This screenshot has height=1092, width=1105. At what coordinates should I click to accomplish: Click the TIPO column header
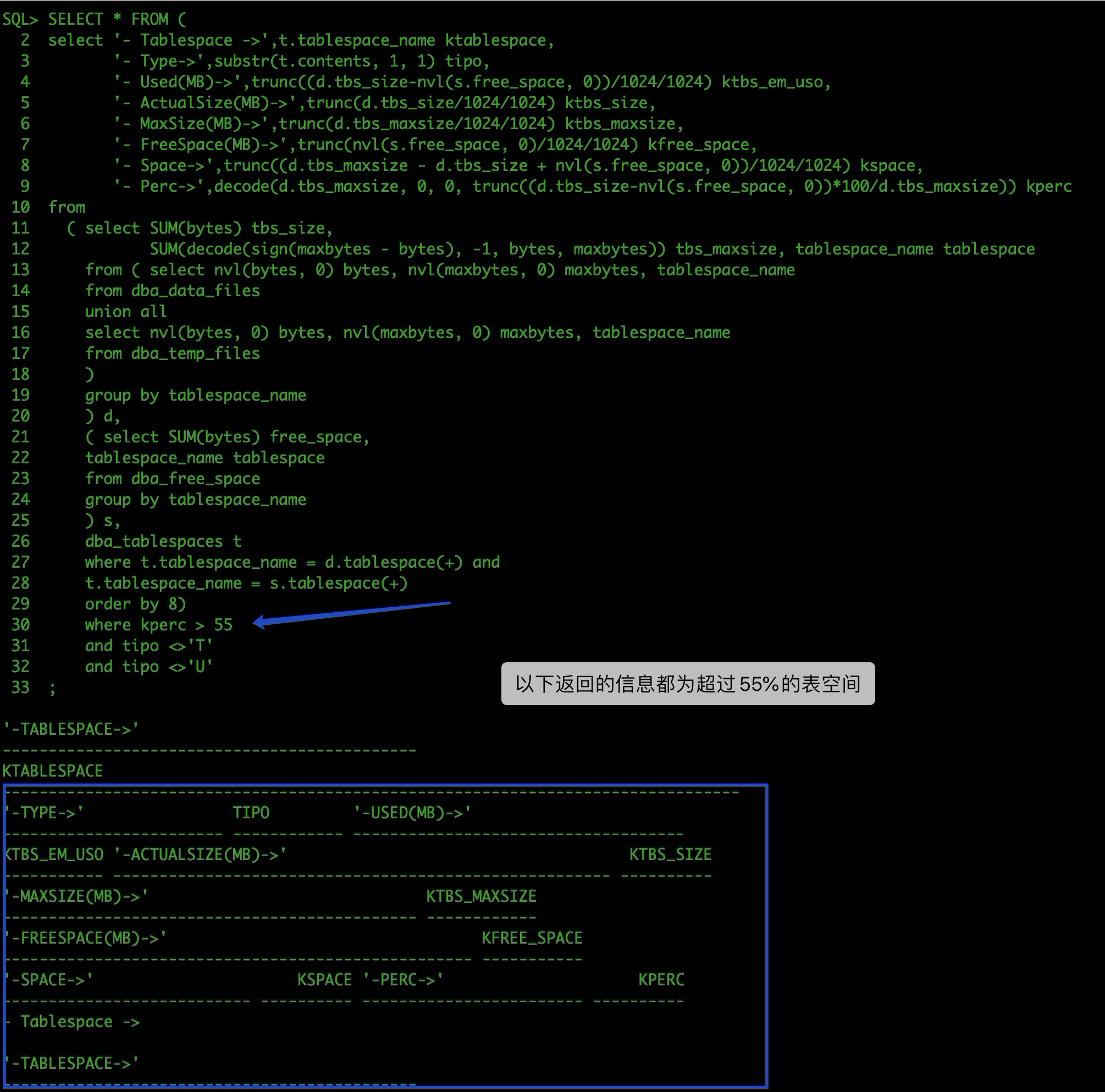coord(251,812)
